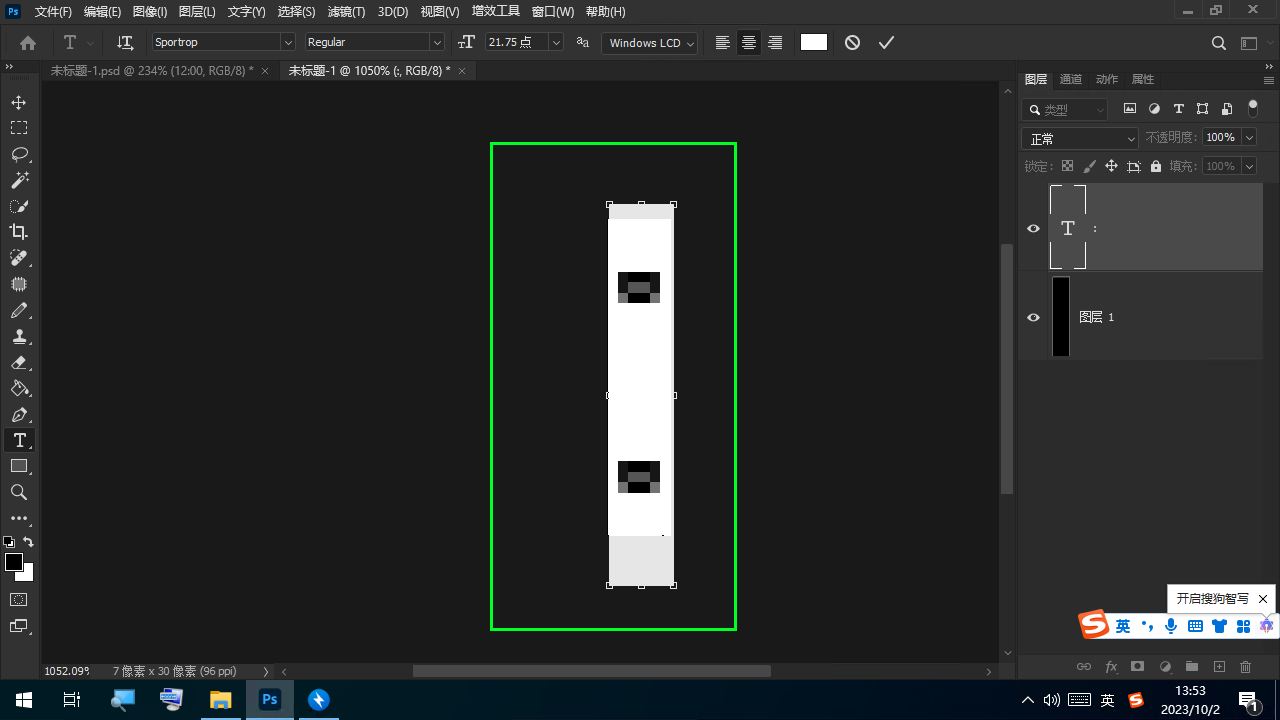Toggle center text alignment
Viewport: 1280px width, 720px height.
pos(748,43)
